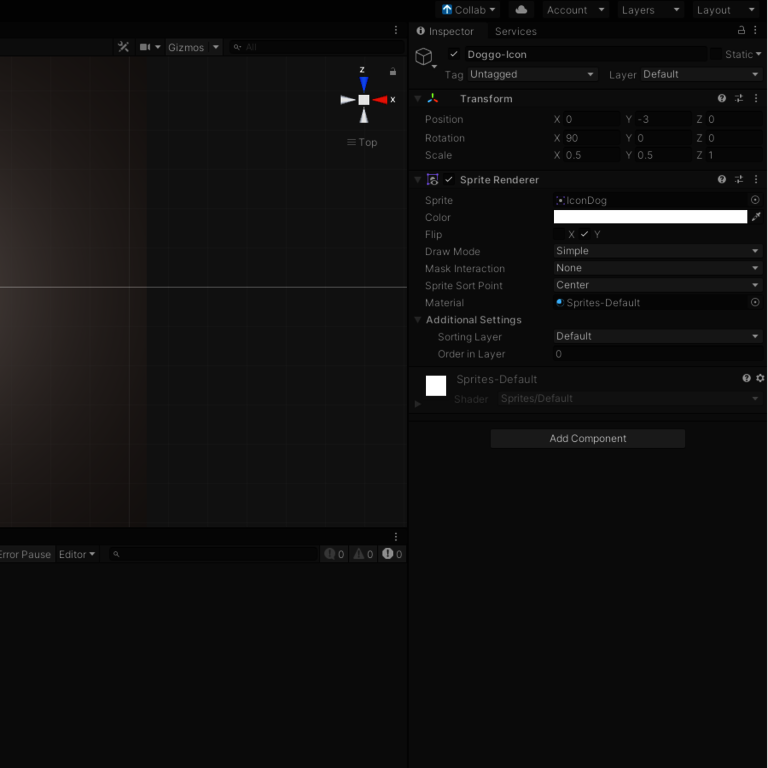Click the blue Z axis cone
The image size is (768, 768).
coord(363,84)
